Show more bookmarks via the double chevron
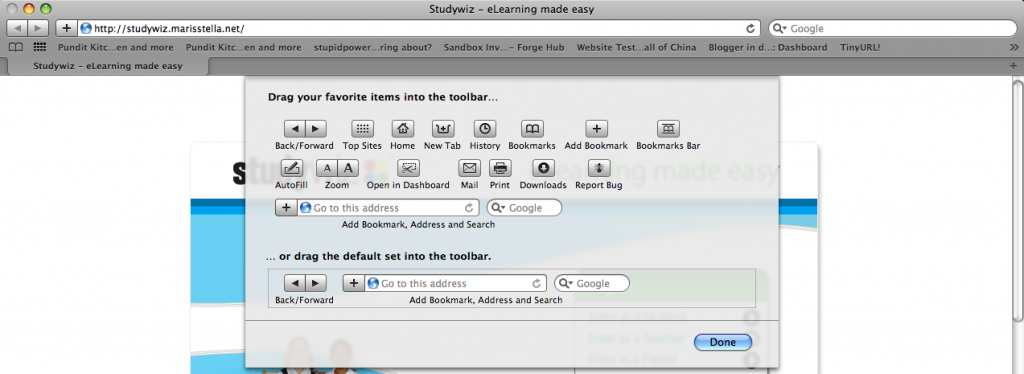The width and height of the screenshot is (1024, 374). [x=1014, y=47]
